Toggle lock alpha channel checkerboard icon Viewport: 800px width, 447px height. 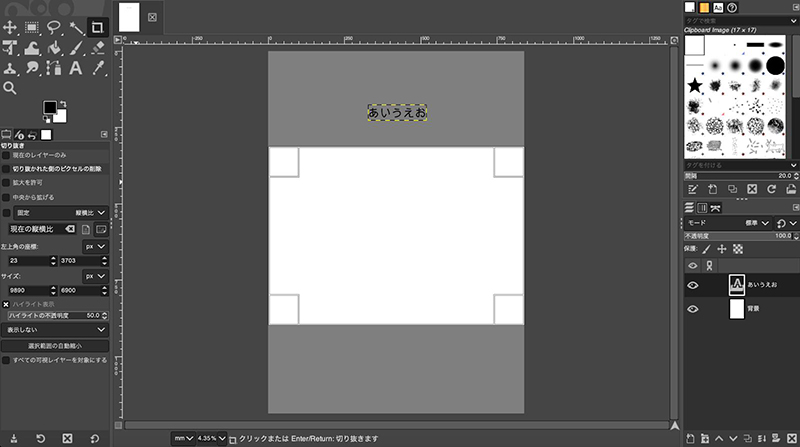pos(738,249)
